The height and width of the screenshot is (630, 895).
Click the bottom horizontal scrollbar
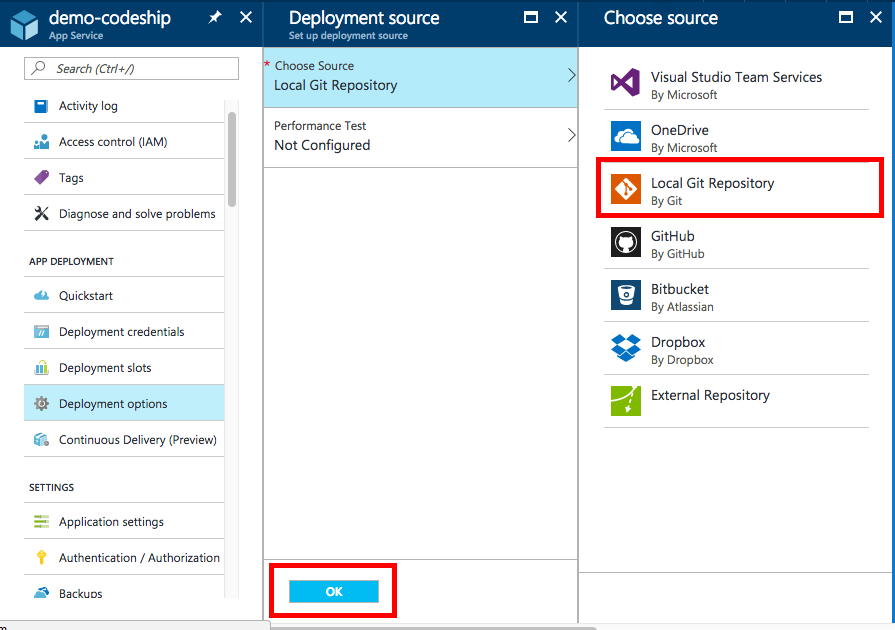pos(434,628)
